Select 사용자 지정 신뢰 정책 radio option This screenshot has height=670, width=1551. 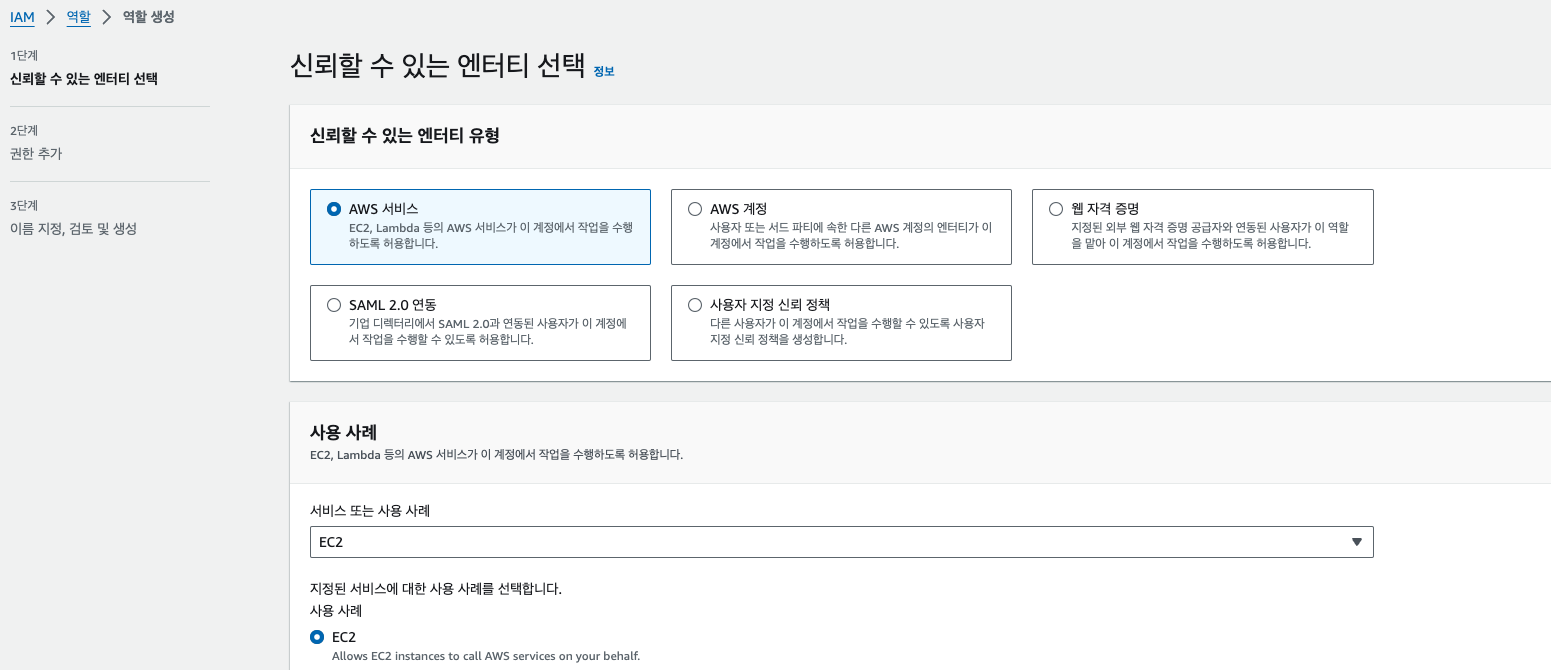point(695,305)
